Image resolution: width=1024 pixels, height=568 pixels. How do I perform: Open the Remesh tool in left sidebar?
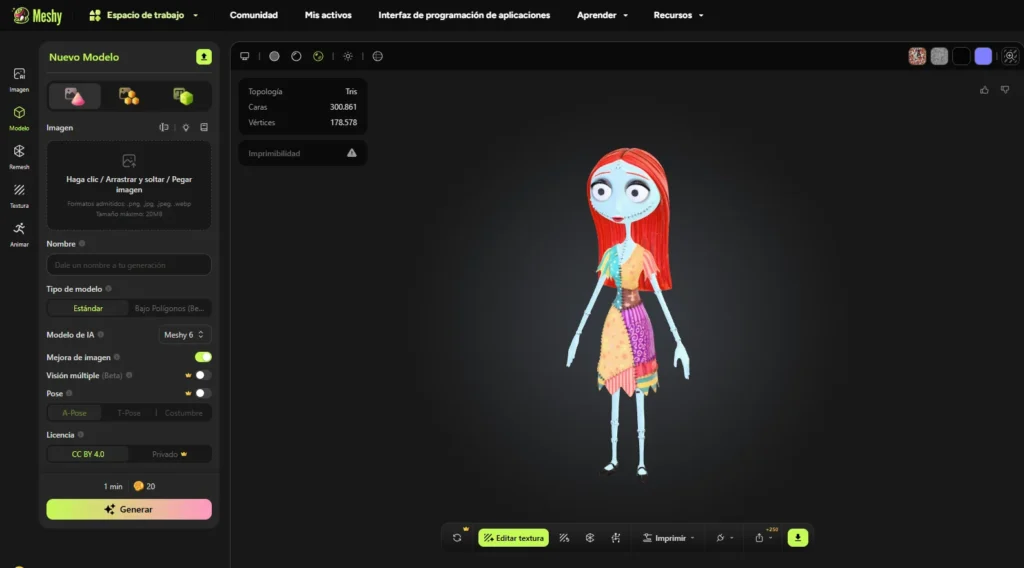pos(19,155)
